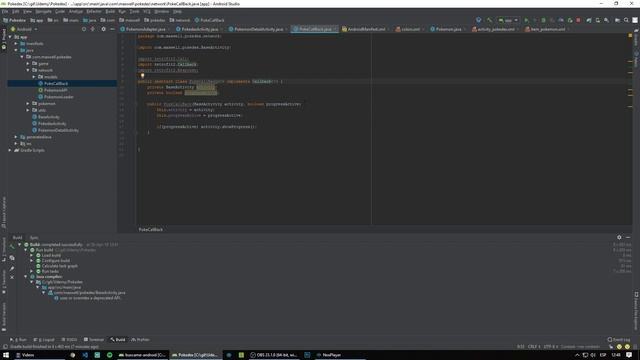Click the Profile app icon
This screenshot has width=640, height=360.
click(x=561, y=20)
